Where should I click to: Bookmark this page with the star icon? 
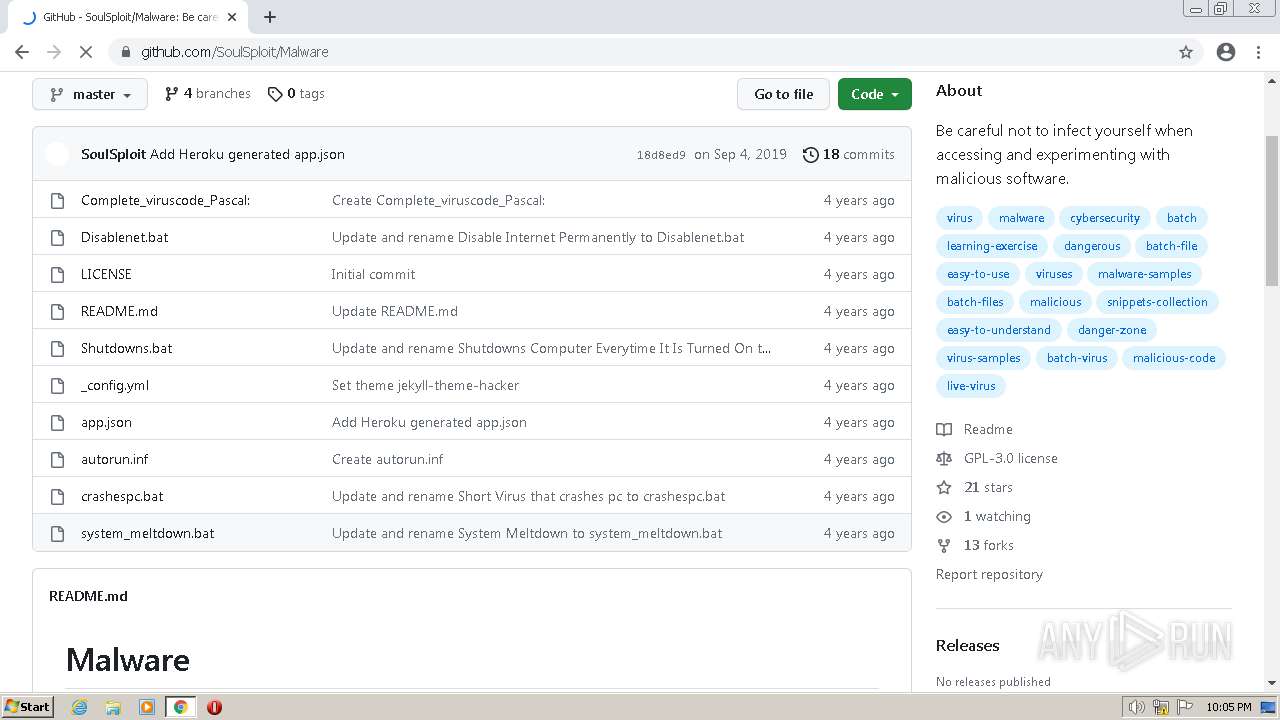(x=1186, y=52)
